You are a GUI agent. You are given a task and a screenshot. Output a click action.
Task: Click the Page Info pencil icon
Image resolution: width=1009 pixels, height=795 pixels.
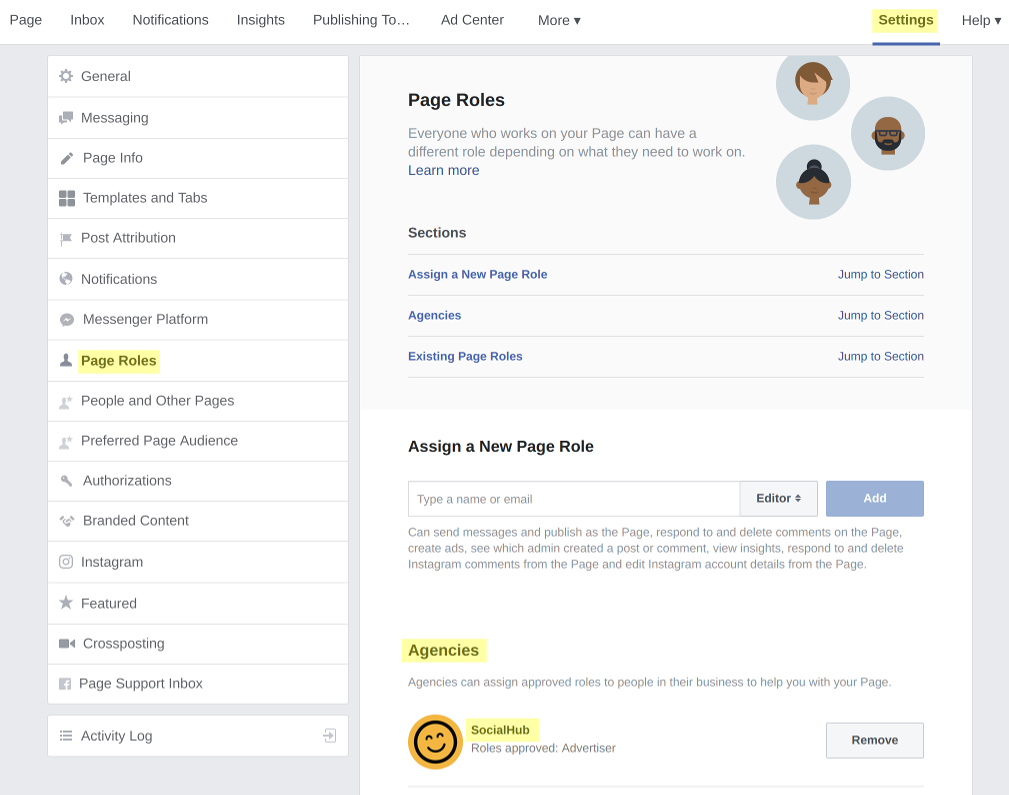point(67,158)
